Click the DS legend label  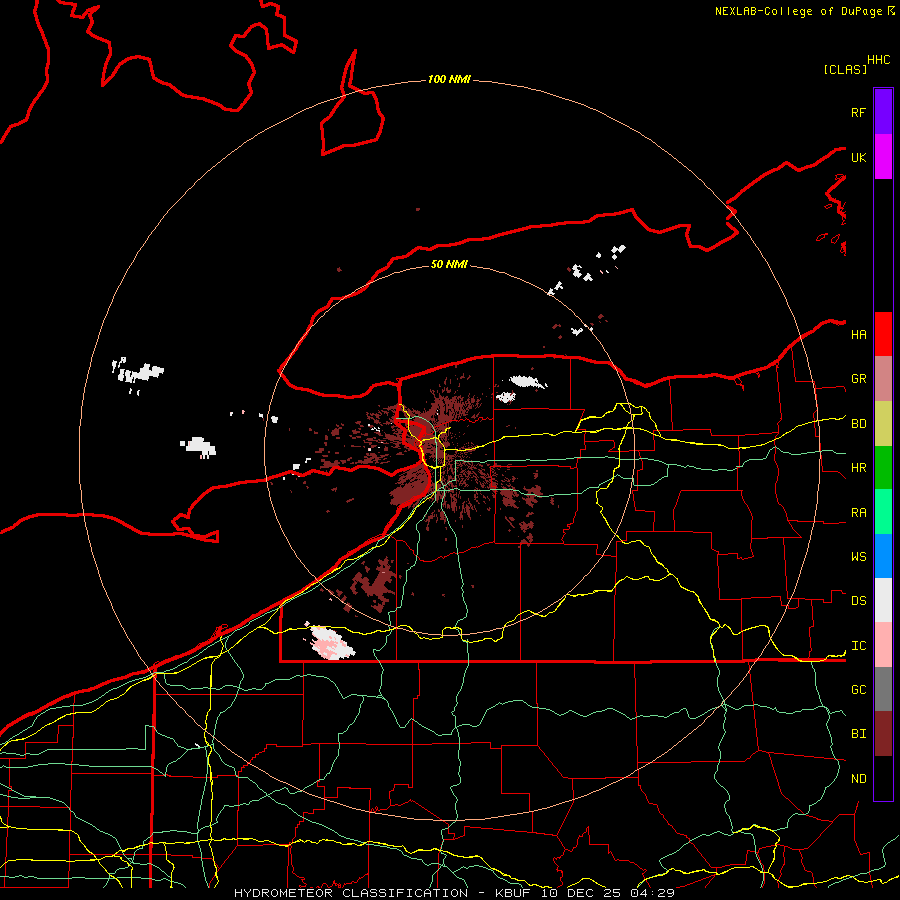click(858, 601)
